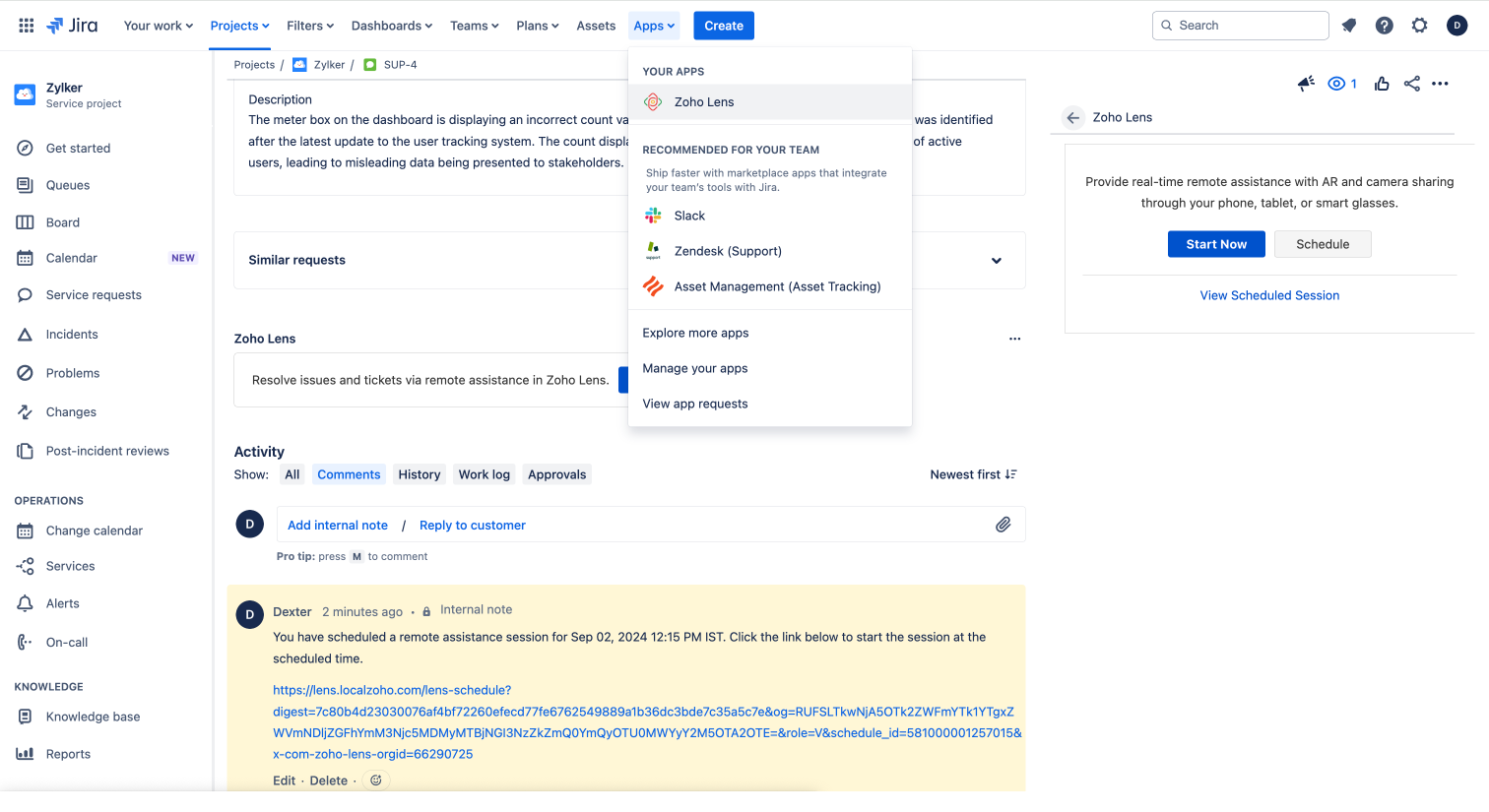Click back arrow in Zoho Lens panel
Viewport: 1489px width, 812px height.
coord(1073,117)
